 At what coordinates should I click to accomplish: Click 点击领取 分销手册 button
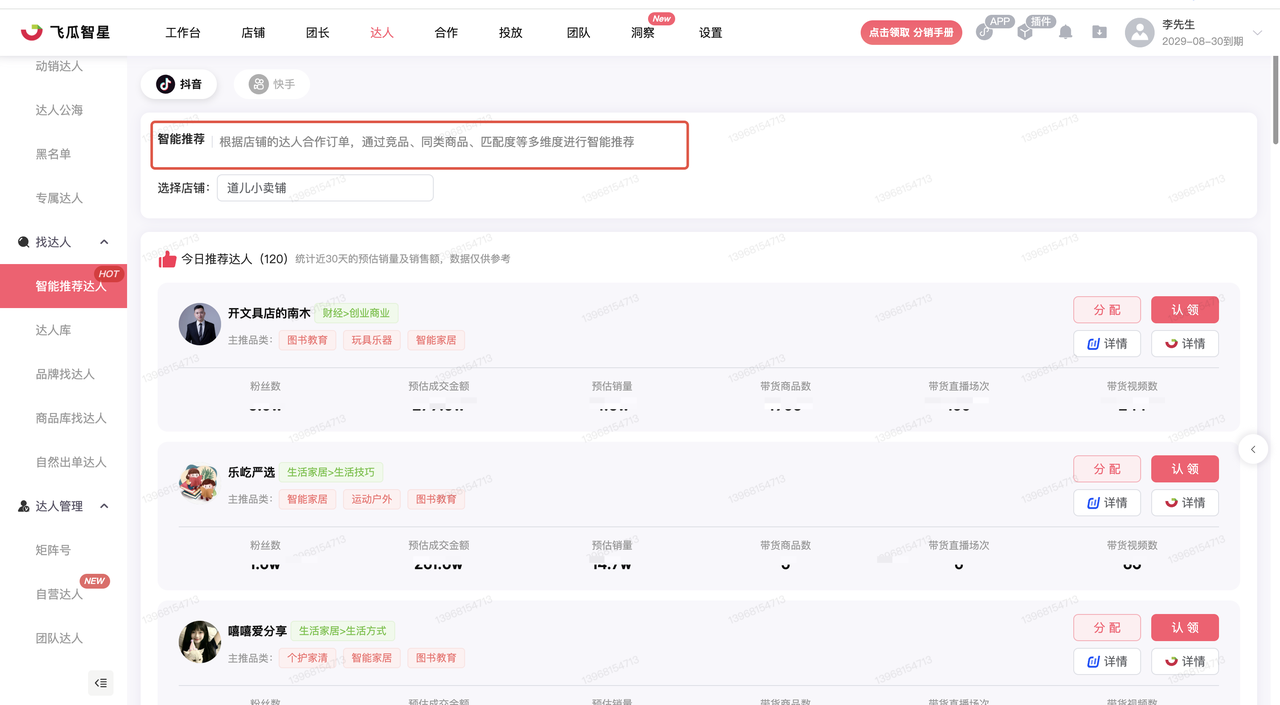(911, 33)
